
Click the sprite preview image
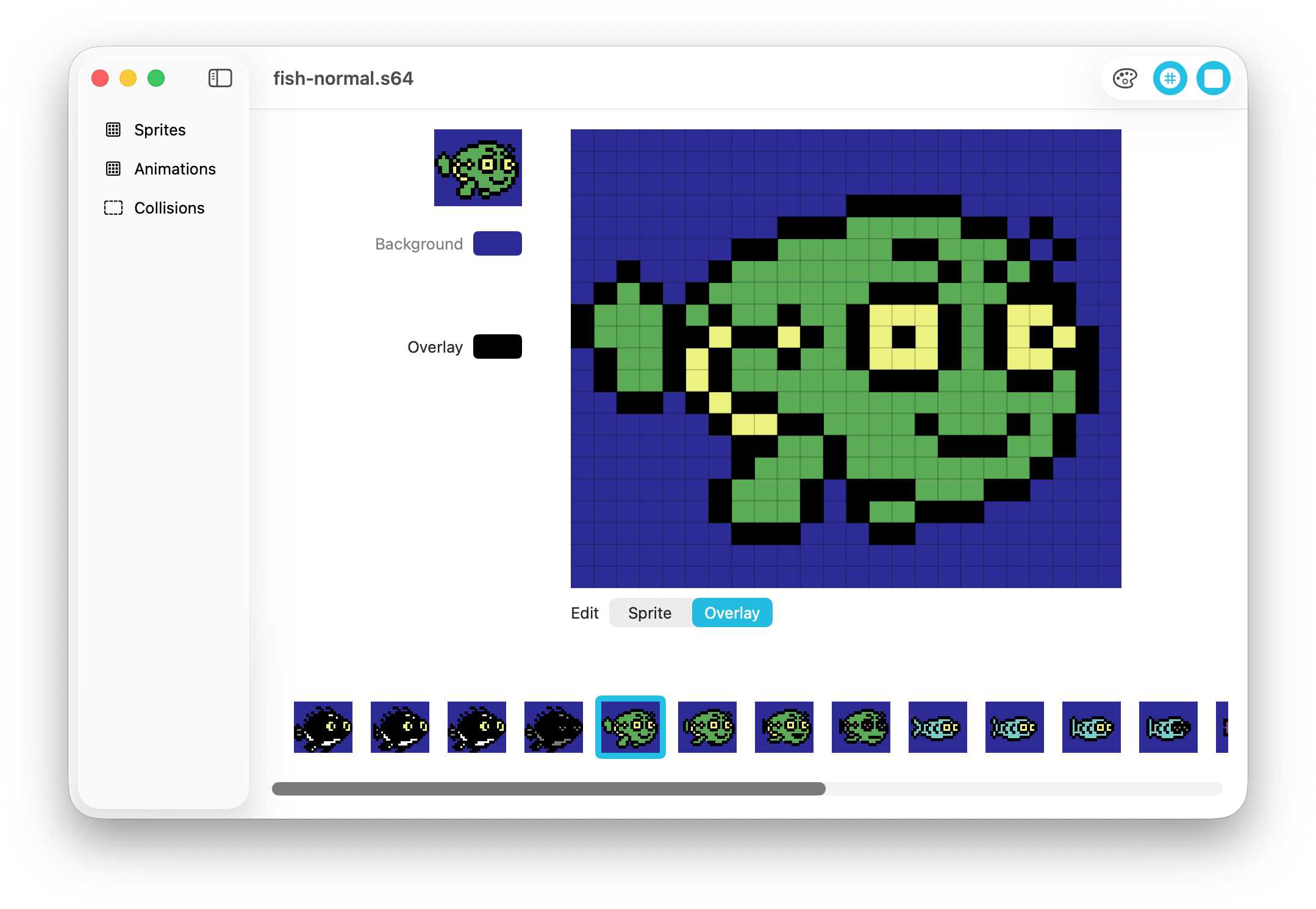coord(478,168)
